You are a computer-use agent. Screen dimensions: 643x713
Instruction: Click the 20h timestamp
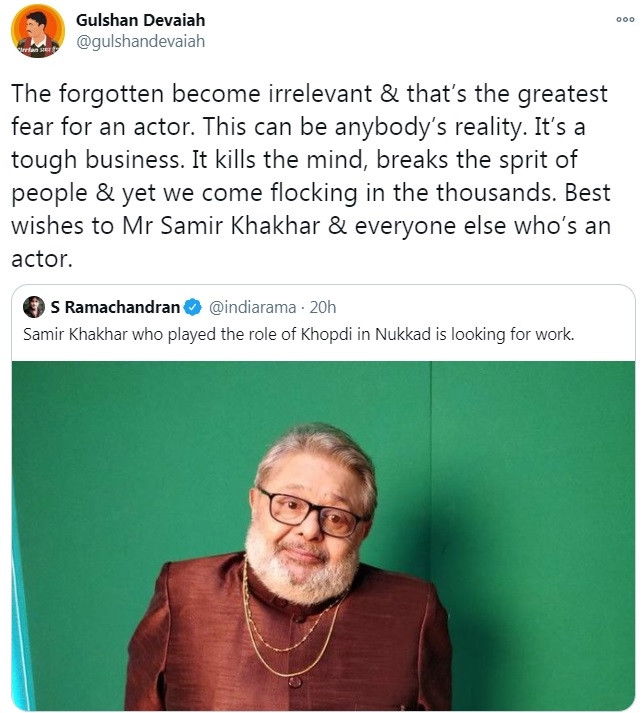[x=322, y=307]
